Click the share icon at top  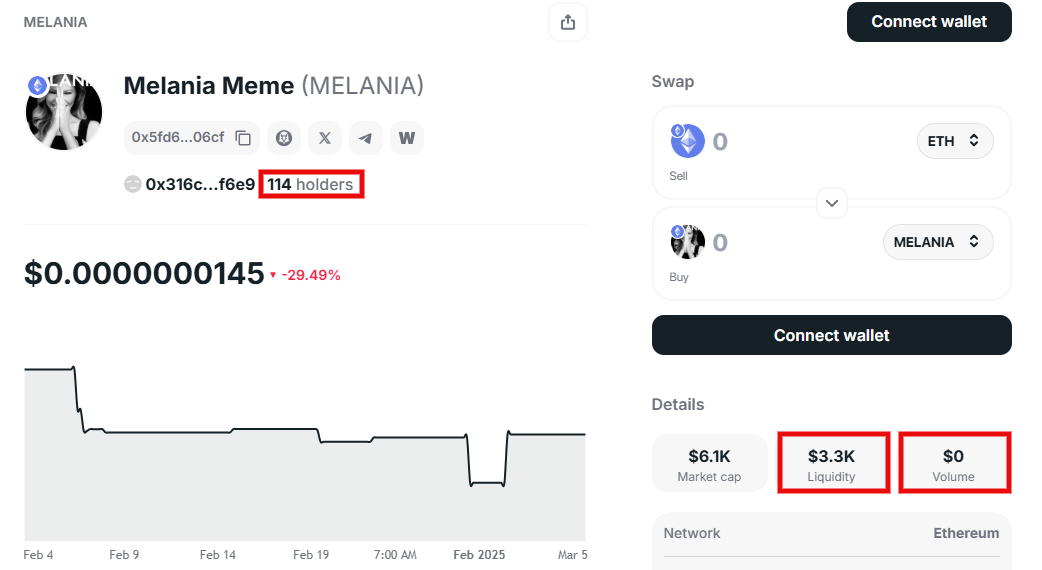(568, 23)
